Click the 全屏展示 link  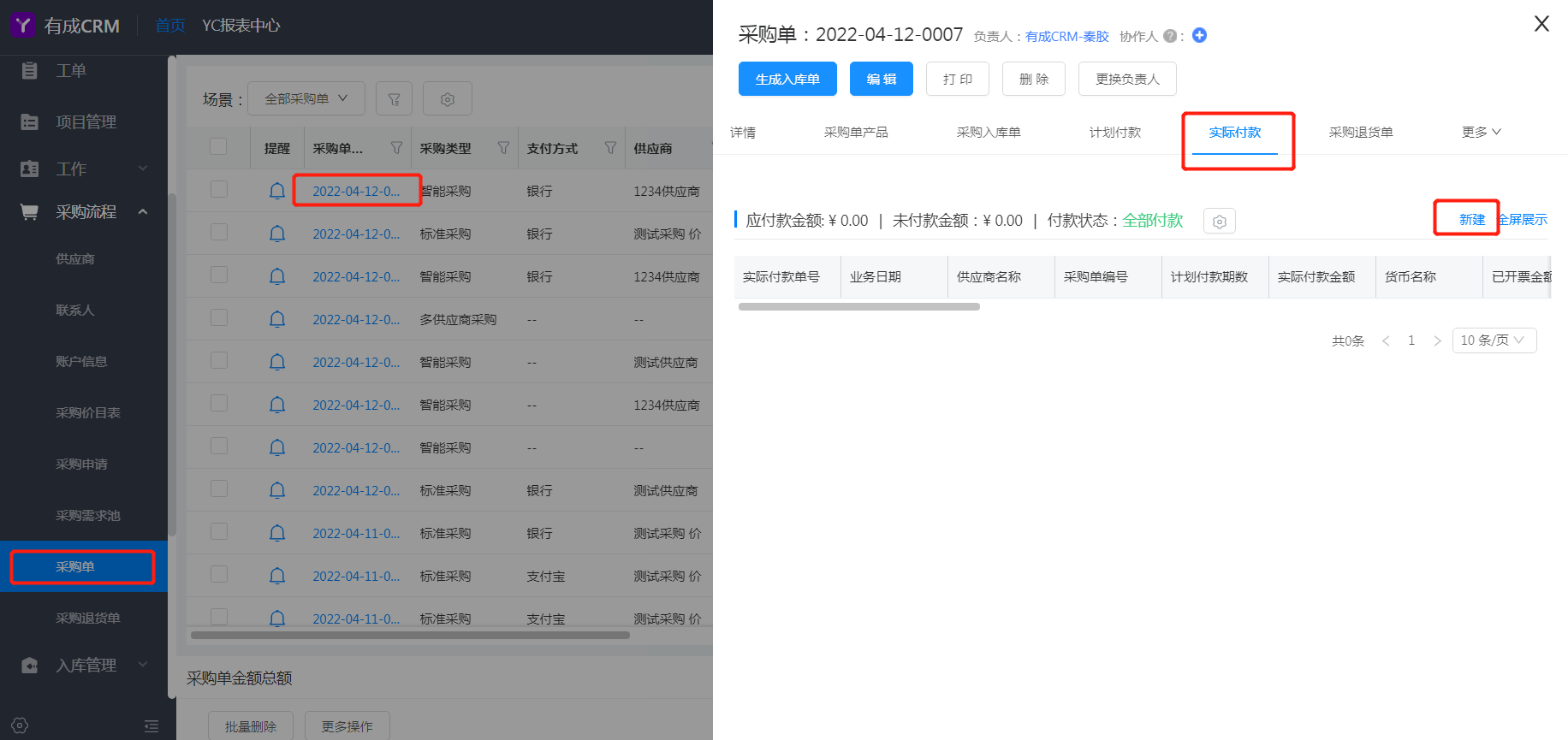1523,220
